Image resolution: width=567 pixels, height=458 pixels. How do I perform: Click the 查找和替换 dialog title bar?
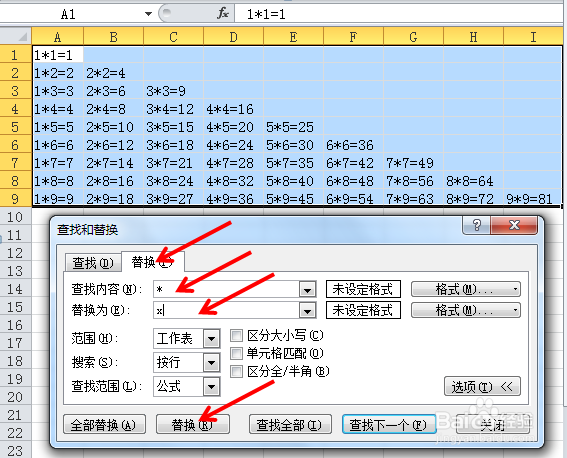(x=257, y=229)
